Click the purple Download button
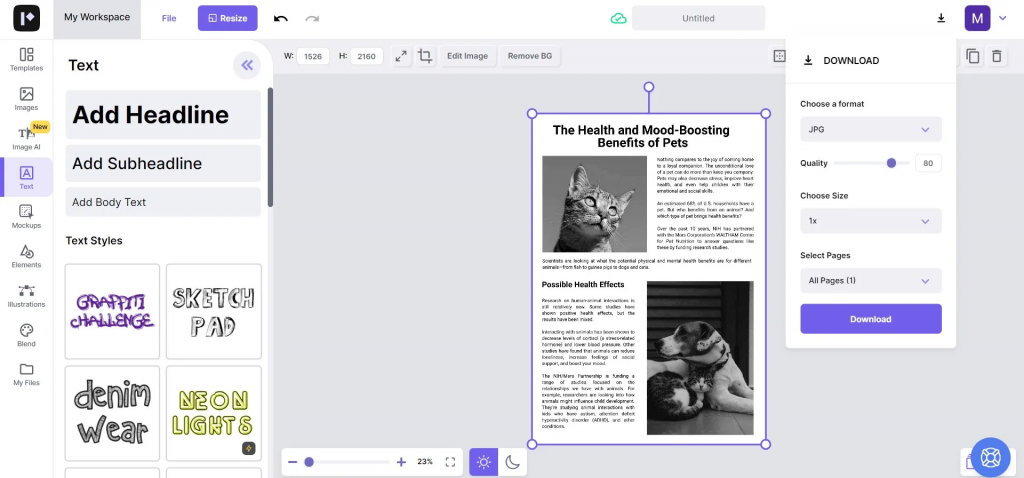 tap(871, 319)
